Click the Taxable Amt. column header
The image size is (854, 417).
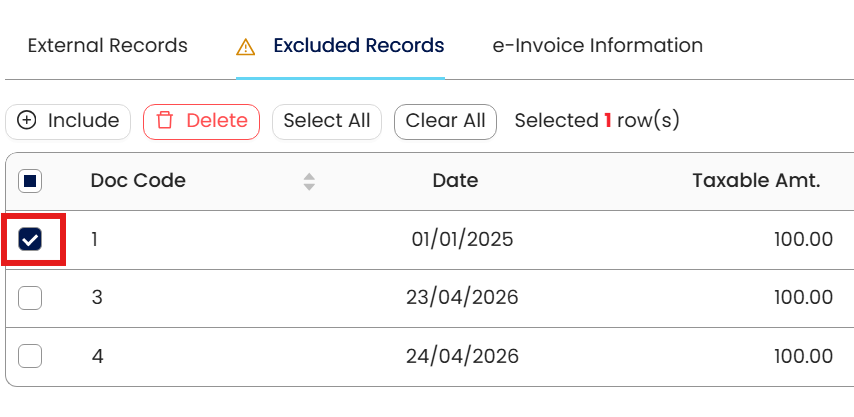tap(756, 181)
